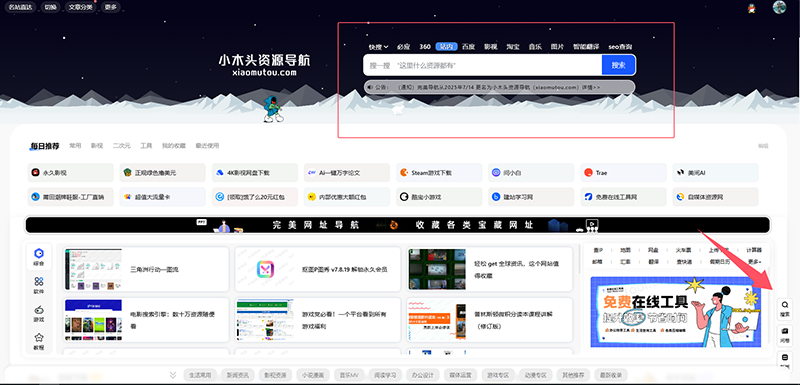Open the 文章分类 header menu

[x=80, y=7]
